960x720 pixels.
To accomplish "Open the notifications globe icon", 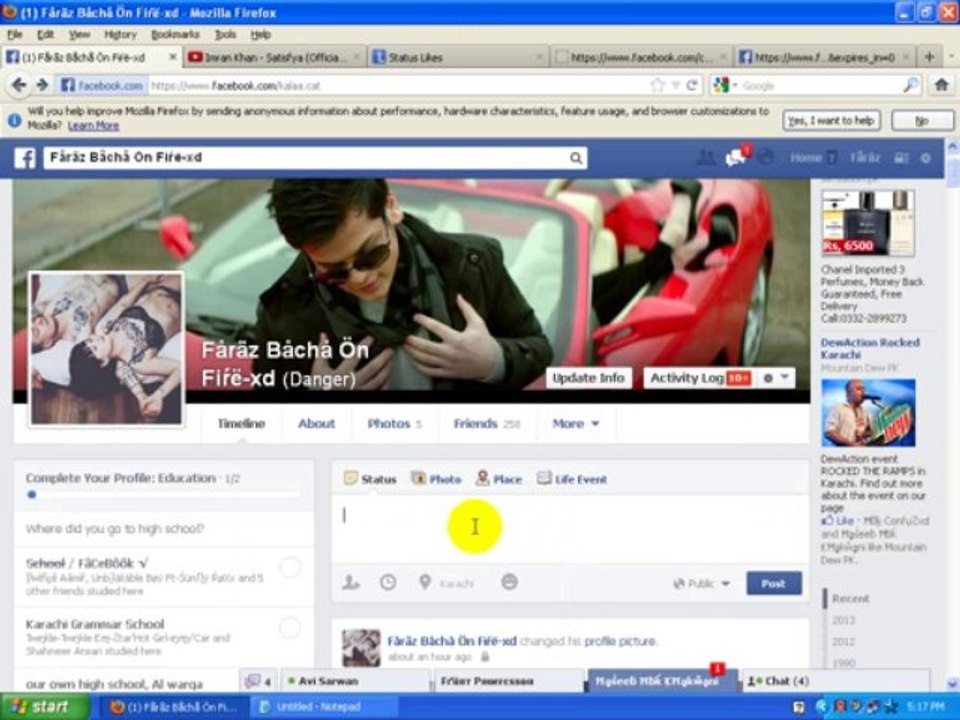I will pos(765,158).
